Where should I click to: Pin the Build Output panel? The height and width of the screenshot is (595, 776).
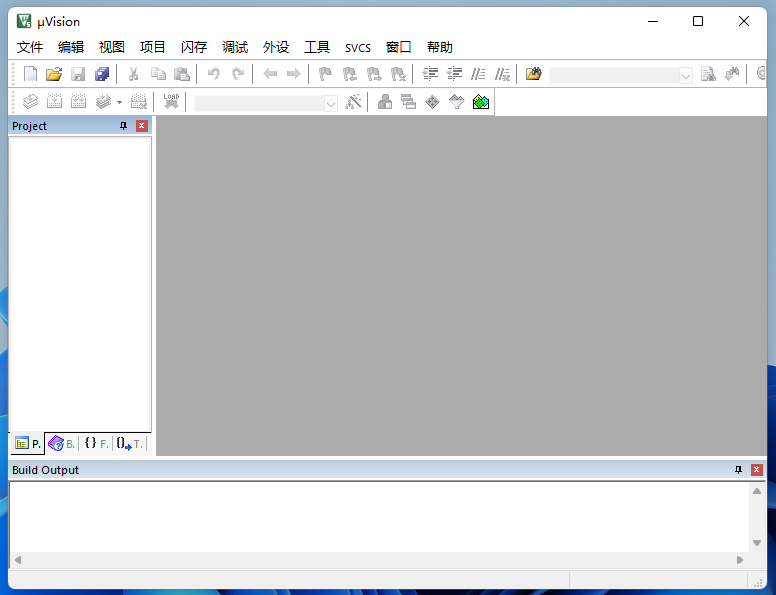(x=738, y=470)
